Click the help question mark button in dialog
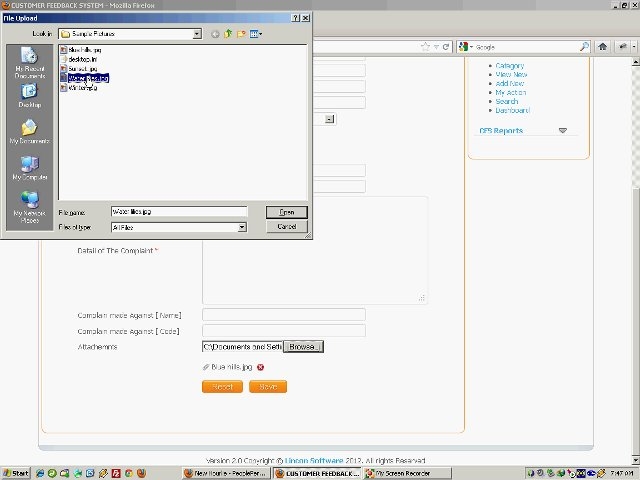 pyautogui.click(x=296, y=18)
